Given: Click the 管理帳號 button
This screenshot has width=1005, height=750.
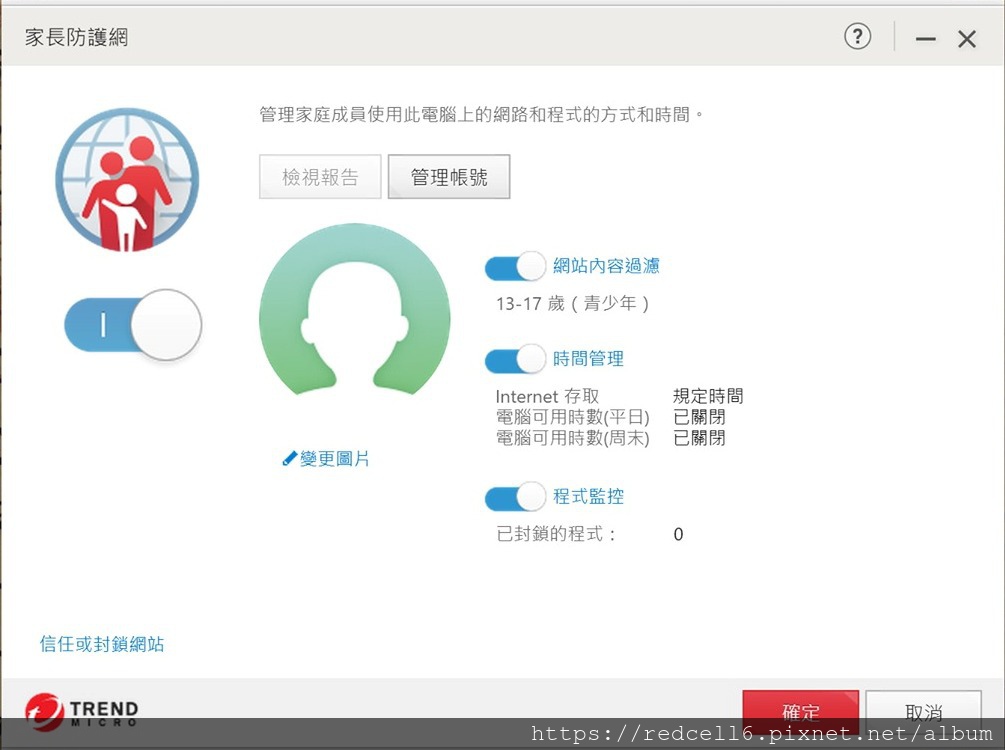Looking at the screenshot, I should (449, 177).
